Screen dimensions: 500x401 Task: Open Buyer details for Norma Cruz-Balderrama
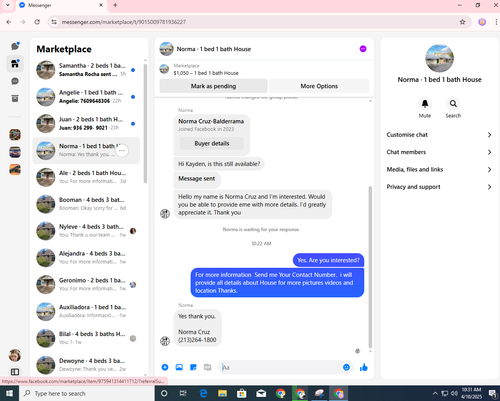coord(212,143)
